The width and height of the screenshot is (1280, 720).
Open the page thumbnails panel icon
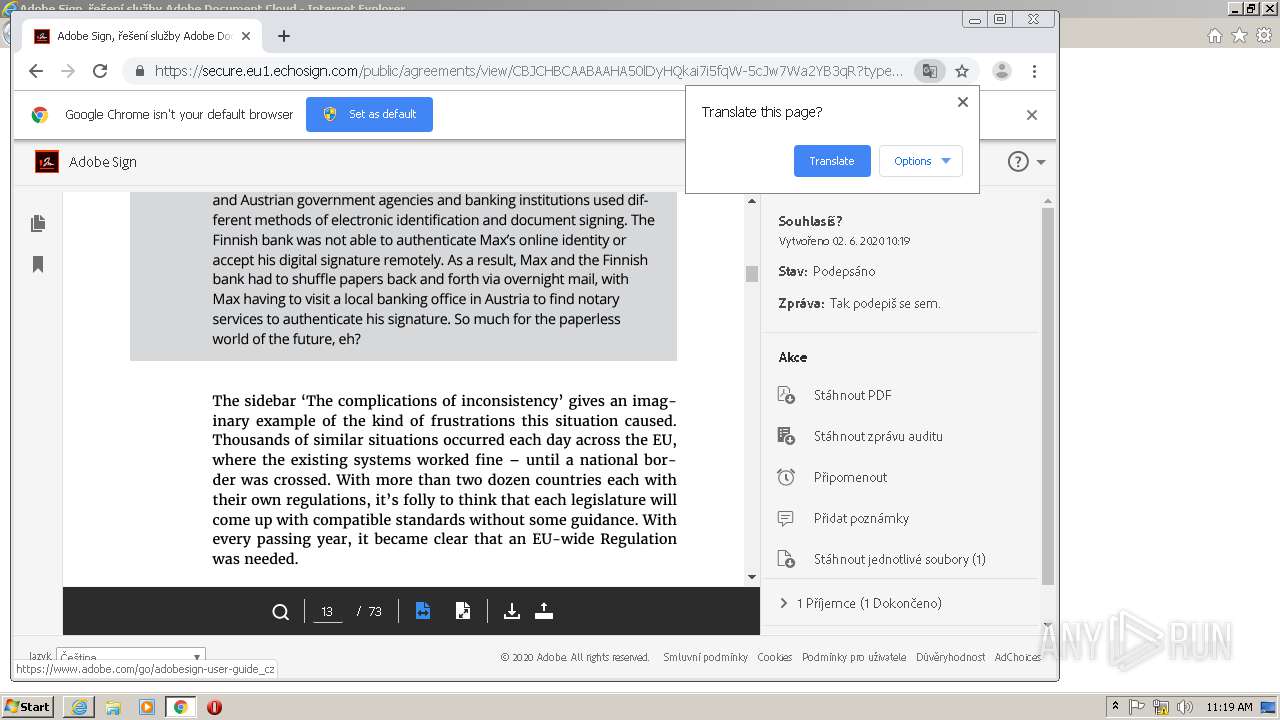click(x=38, y=223)
